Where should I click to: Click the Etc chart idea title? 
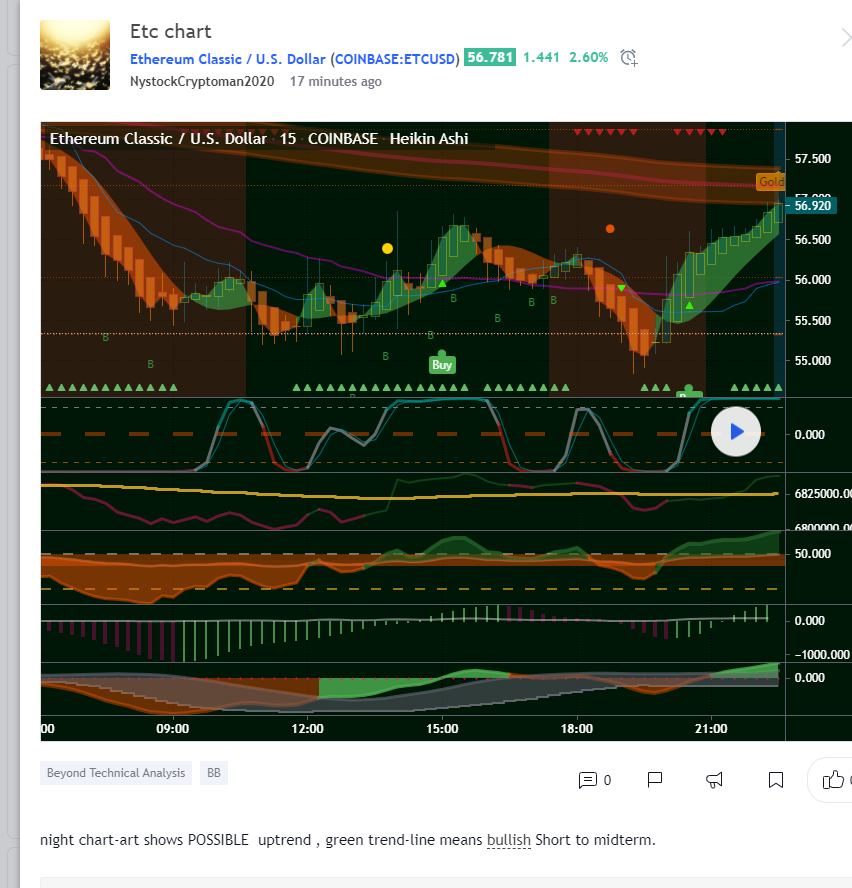[x=171, y=32]
